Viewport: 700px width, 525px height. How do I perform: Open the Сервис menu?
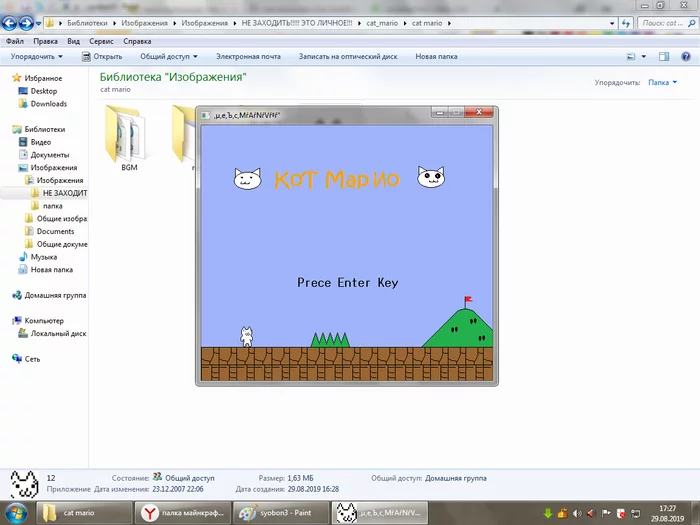click(101, 41)
